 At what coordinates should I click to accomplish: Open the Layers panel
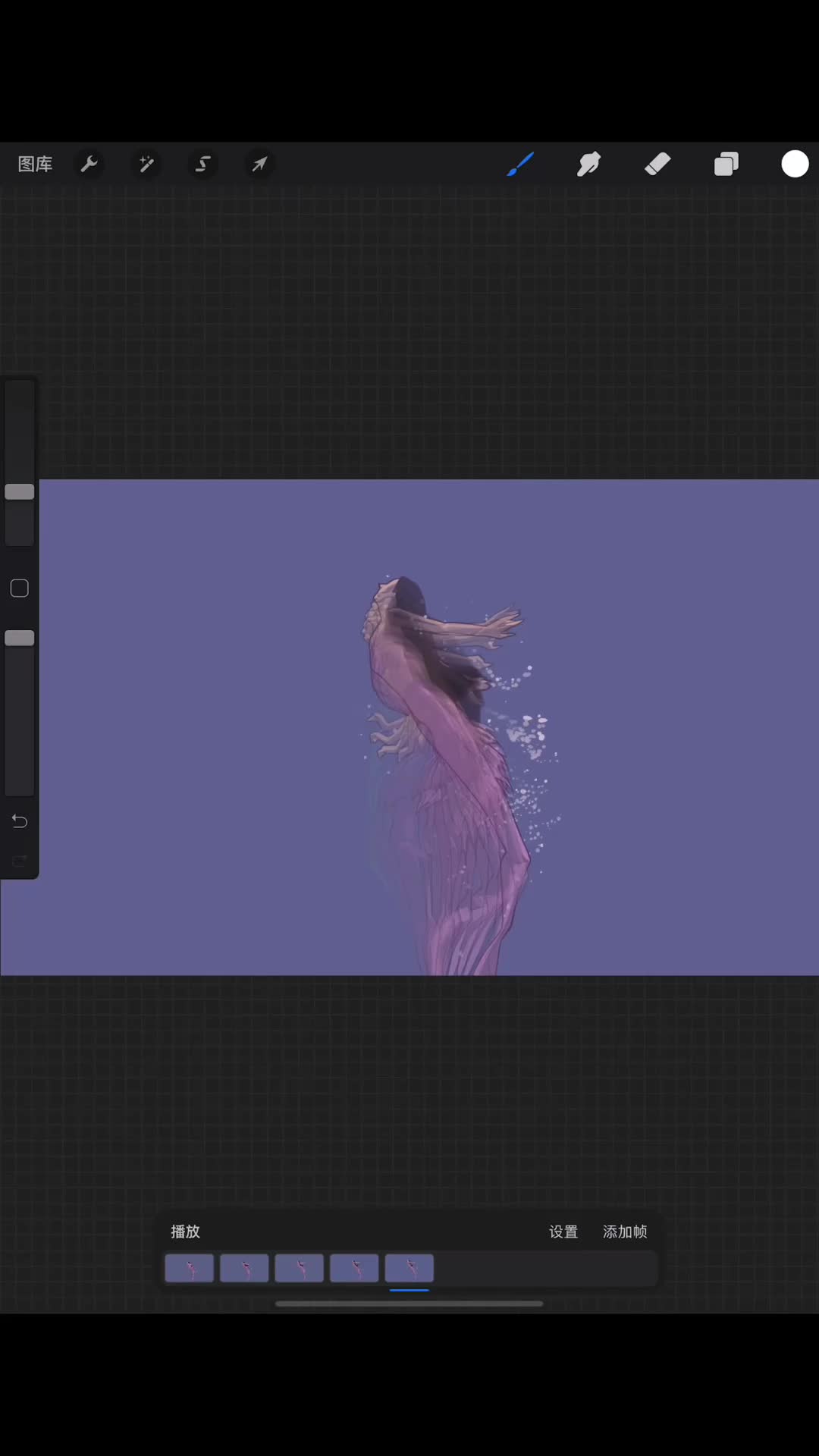click(x=726, y=164)
